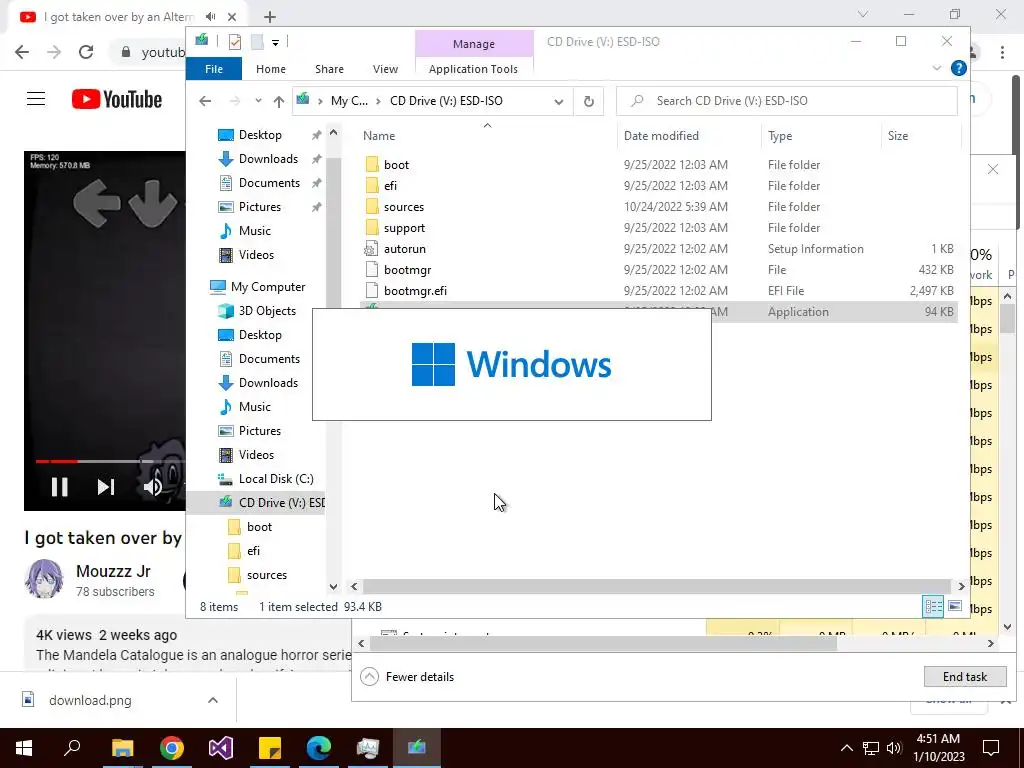Expand the ribbon chevron
The image size is (1024, 768).
point(936,68)
